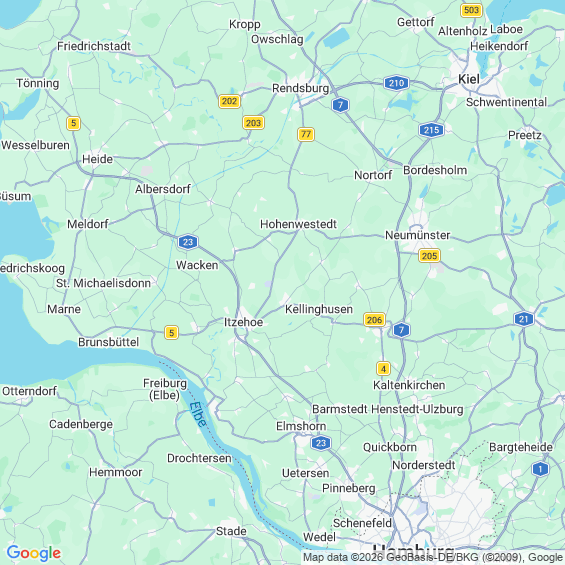Click the Map data copyright text

point(433,557)
